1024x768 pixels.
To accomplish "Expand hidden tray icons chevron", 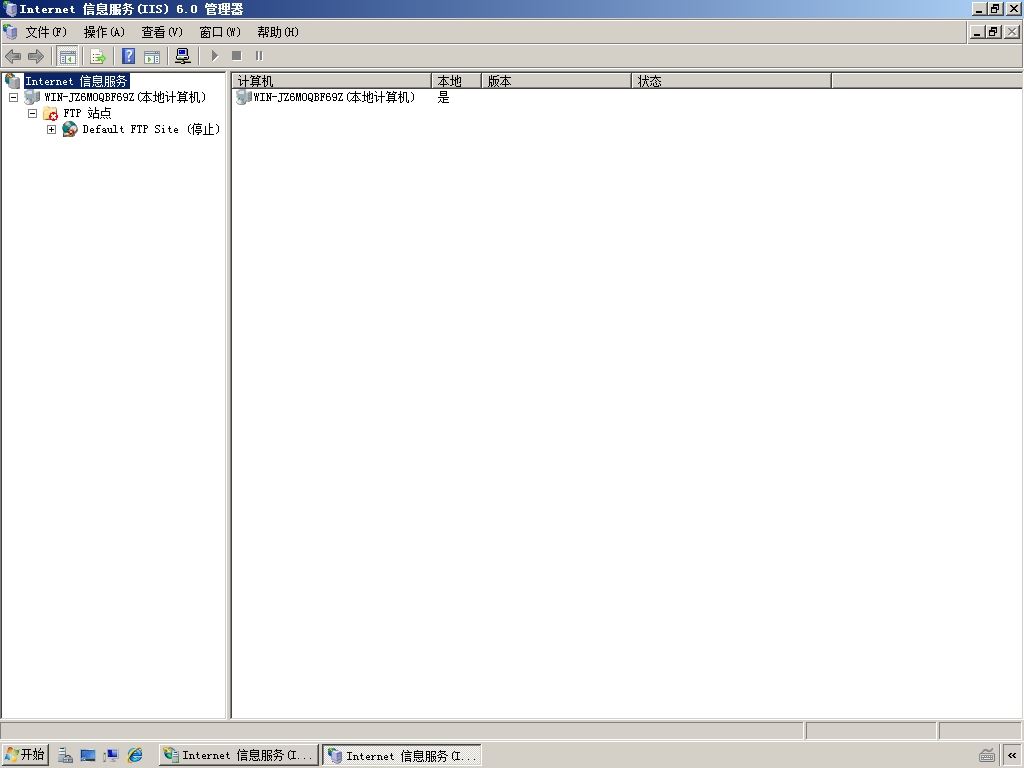I will click(1013, 756).
